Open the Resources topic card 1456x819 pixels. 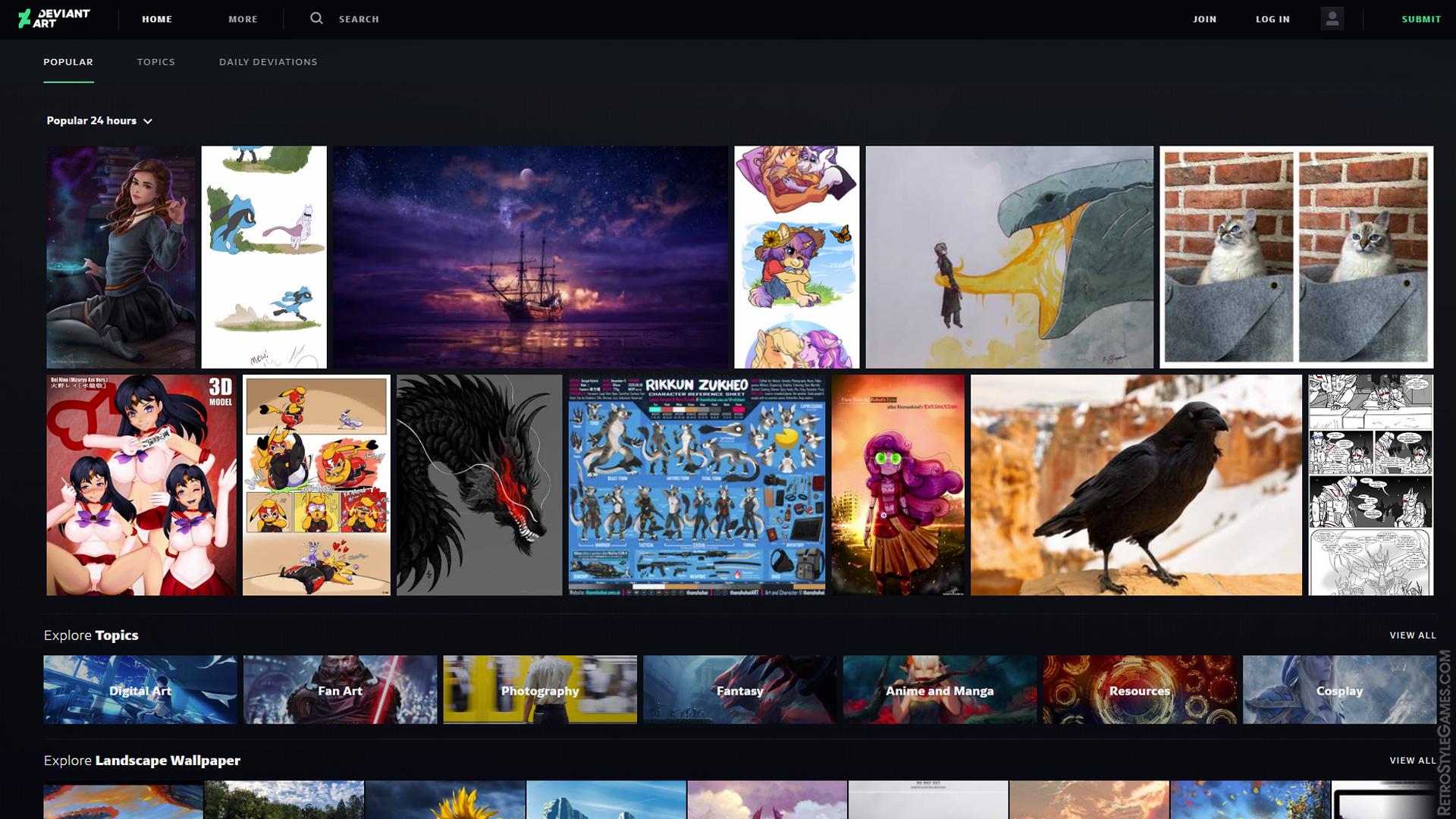coord(1140,689)
